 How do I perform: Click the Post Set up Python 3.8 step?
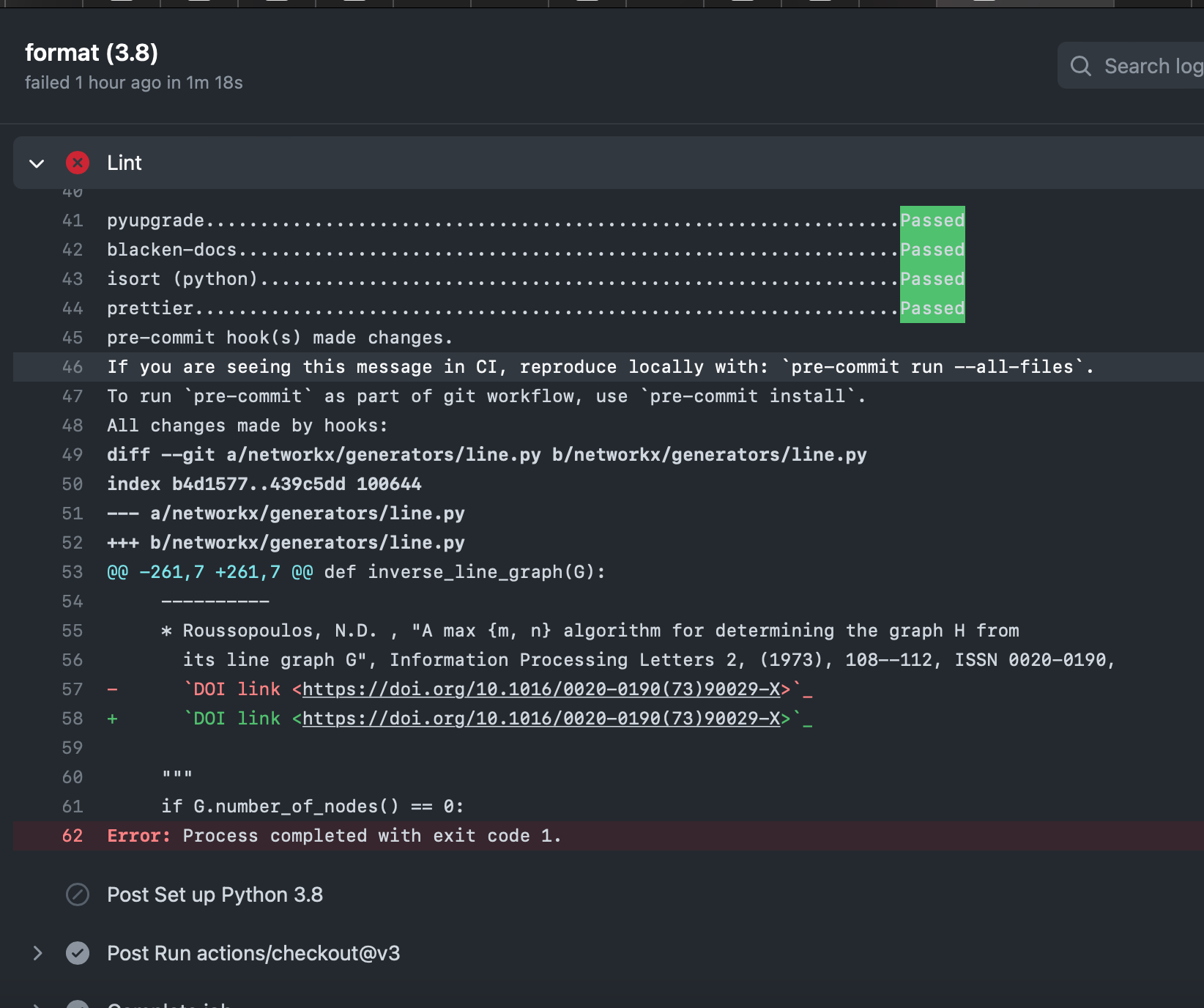tap(215, 894)
